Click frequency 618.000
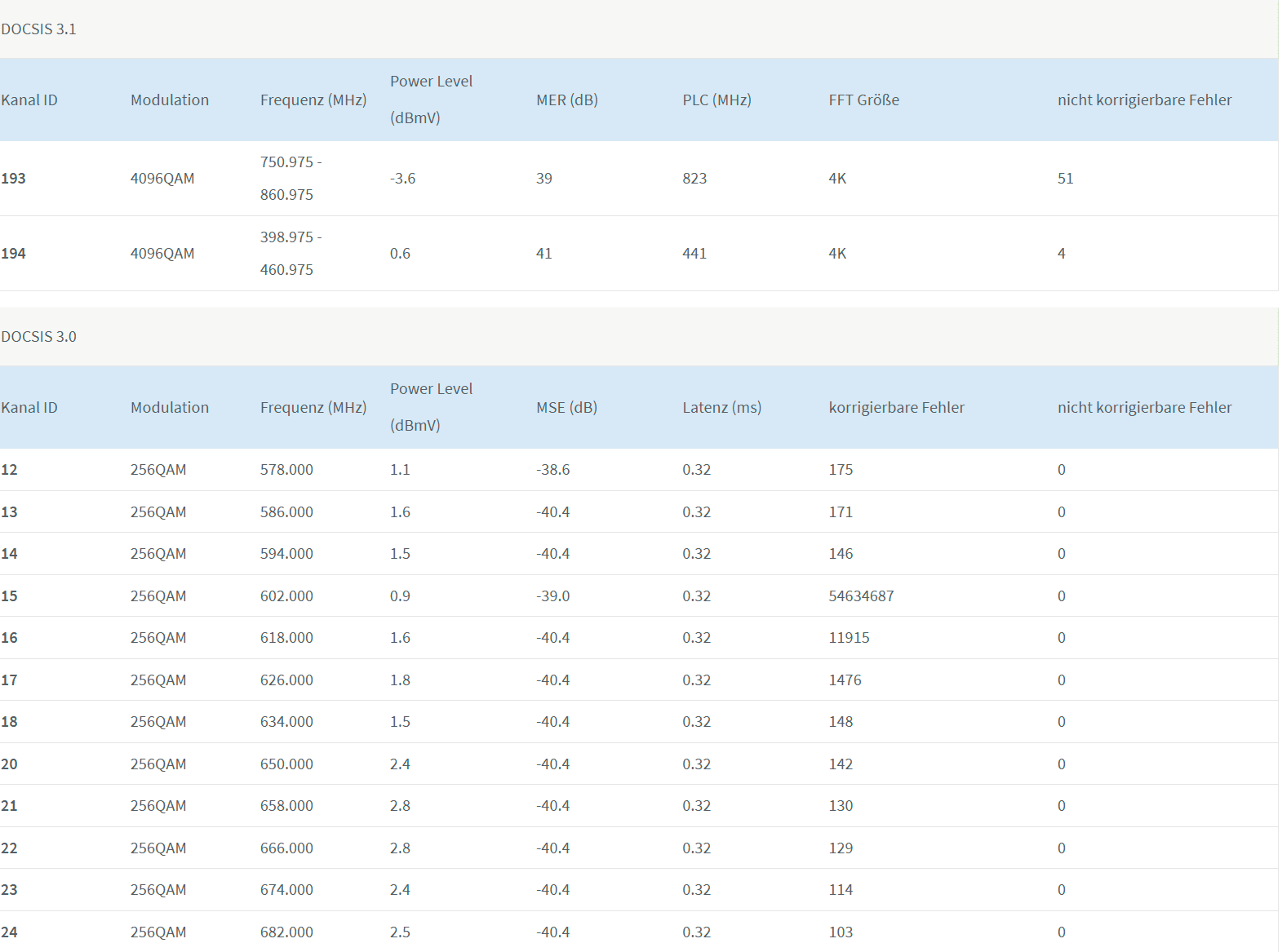The width and height of the screenshot is (1282, 952). pyautogui.click(x=286, y=638)
